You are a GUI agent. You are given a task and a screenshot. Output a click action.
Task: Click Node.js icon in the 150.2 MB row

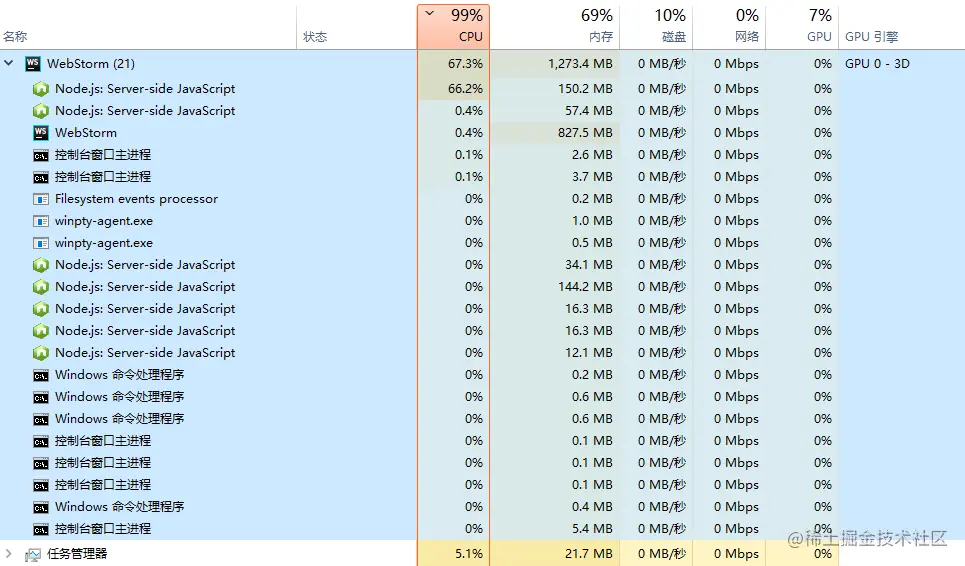41,89
